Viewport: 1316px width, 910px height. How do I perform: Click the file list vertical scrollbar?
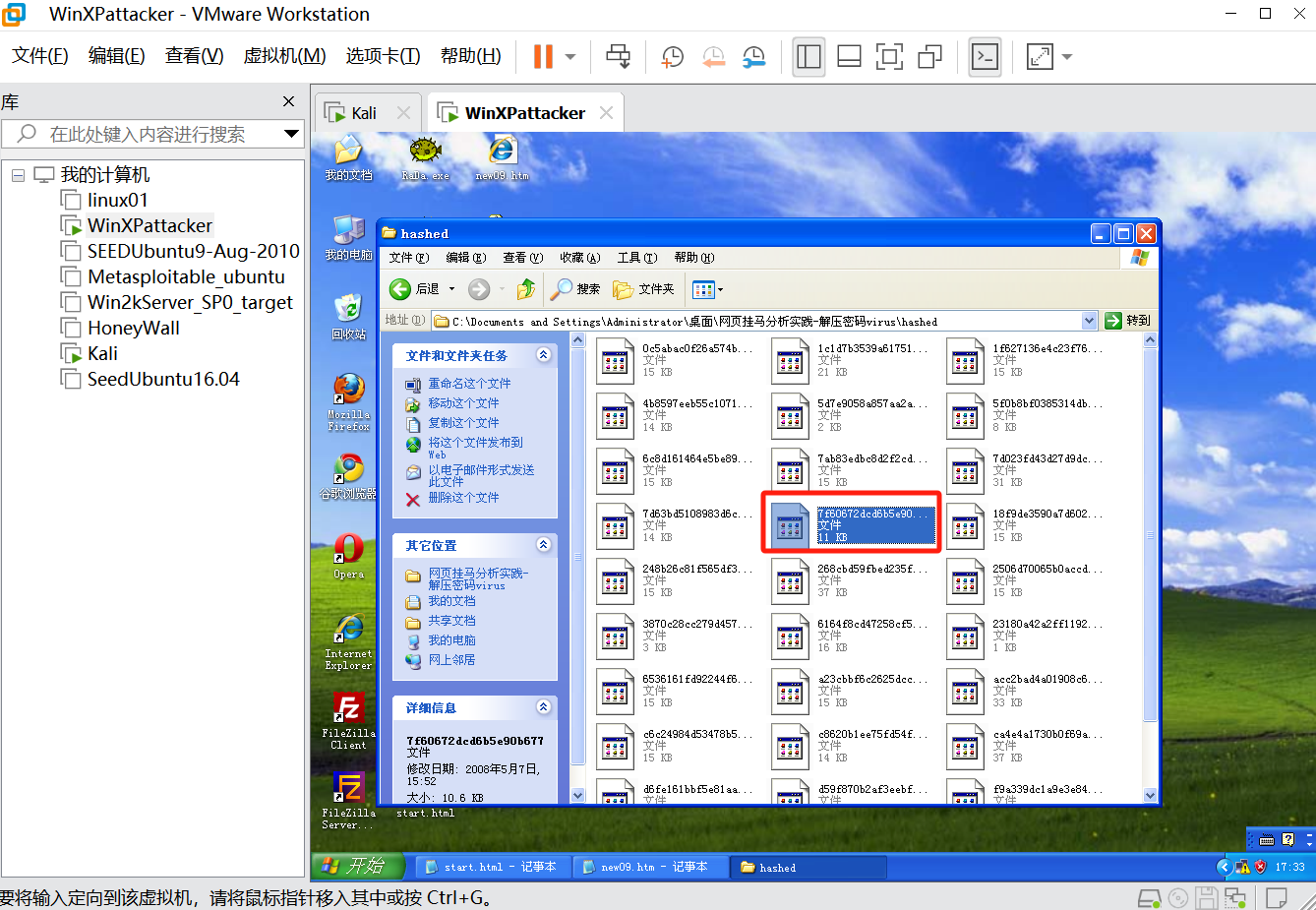click(1150, 536)
